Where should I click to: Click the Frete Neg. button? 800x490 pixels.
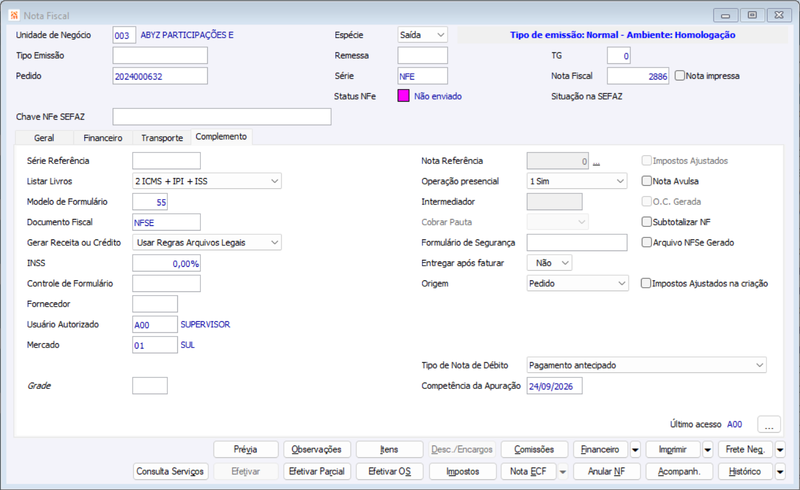745,450
